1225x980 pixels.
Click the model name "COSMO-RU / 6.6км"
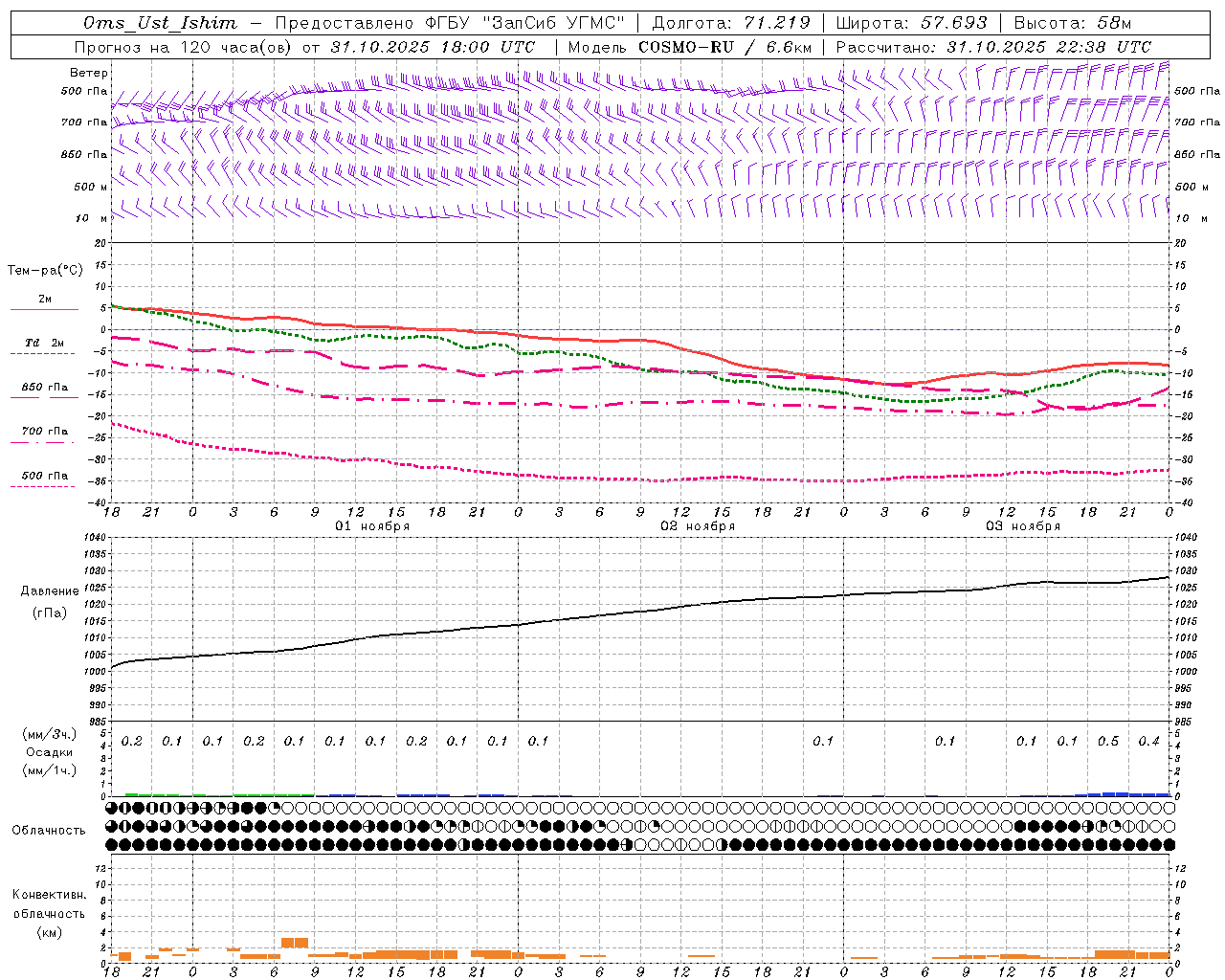pos(724,47)
